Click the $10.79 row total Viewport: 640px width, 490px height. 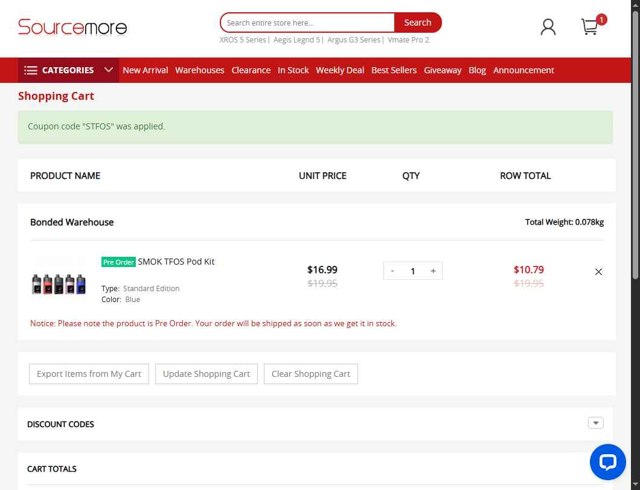click(x=529, y=270)
